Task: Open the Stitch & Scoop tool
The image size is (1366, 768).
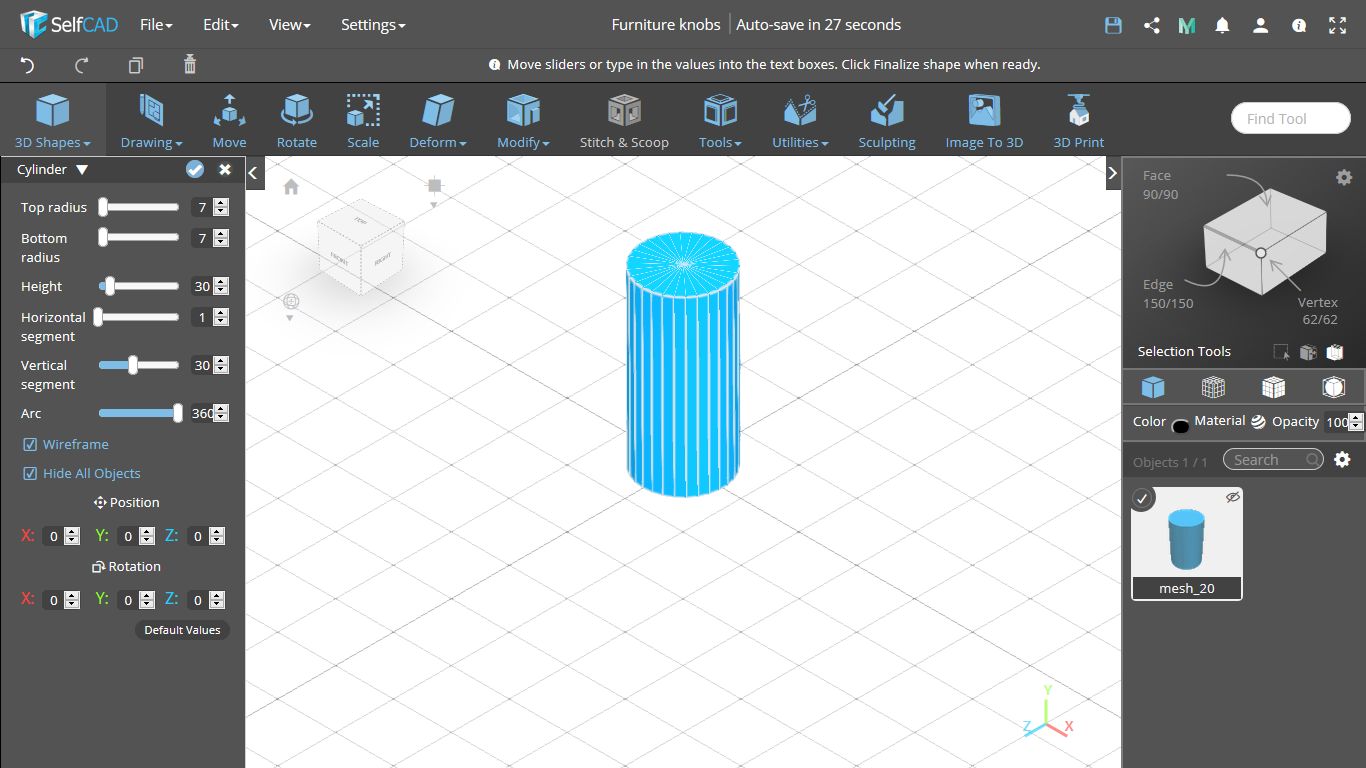Action: (x=624, y=121)
